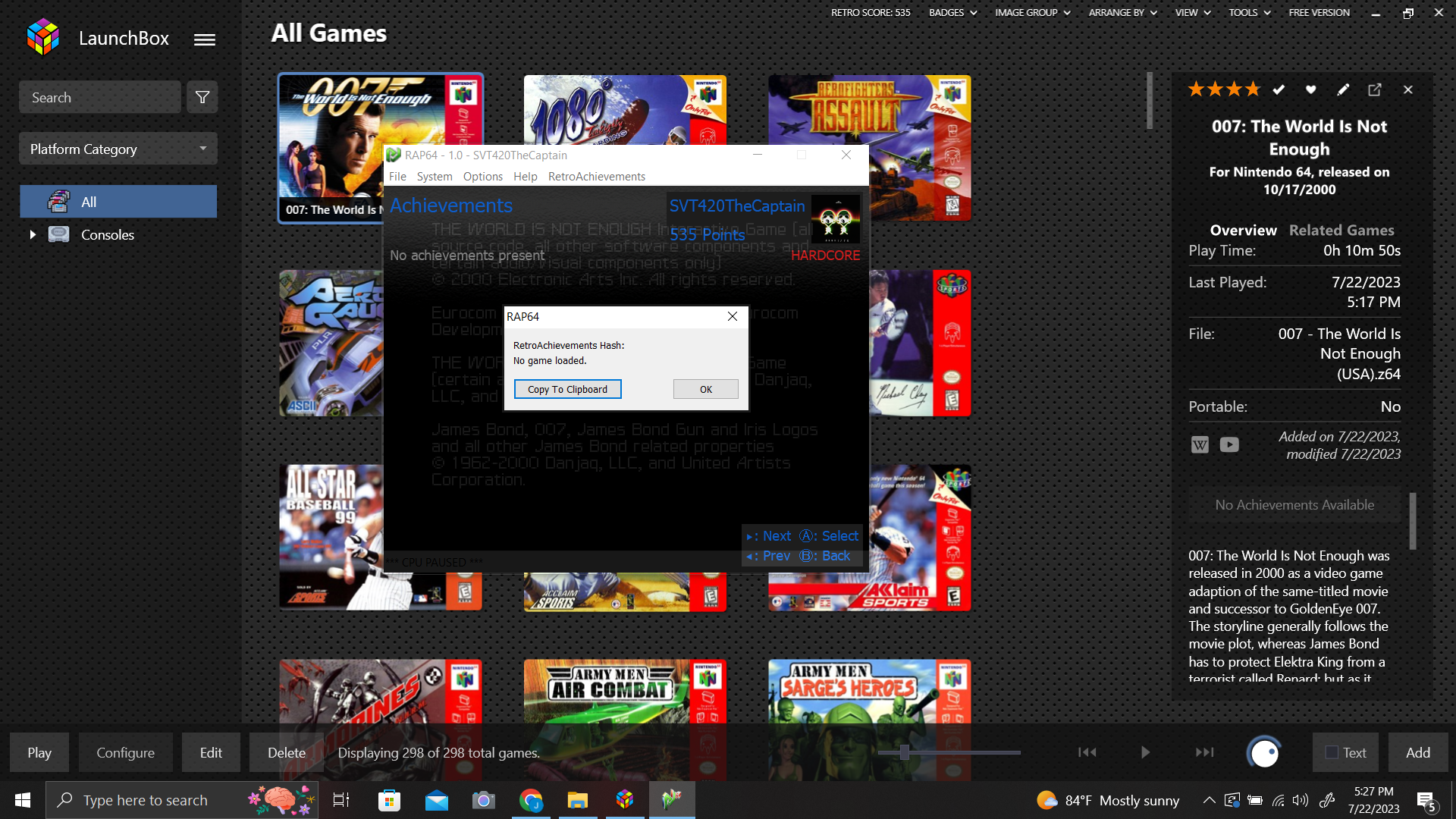Select the All-Star Baseball 99 box art
Viewport: 1456px width, 819px height.
click(331, 538)
